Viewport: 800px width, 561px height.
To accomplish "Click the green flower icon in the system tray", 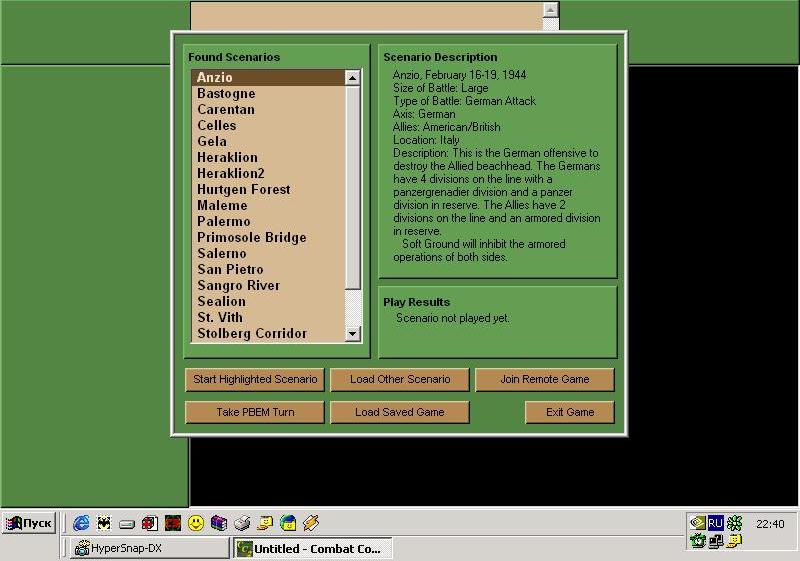I will point(735,523).
